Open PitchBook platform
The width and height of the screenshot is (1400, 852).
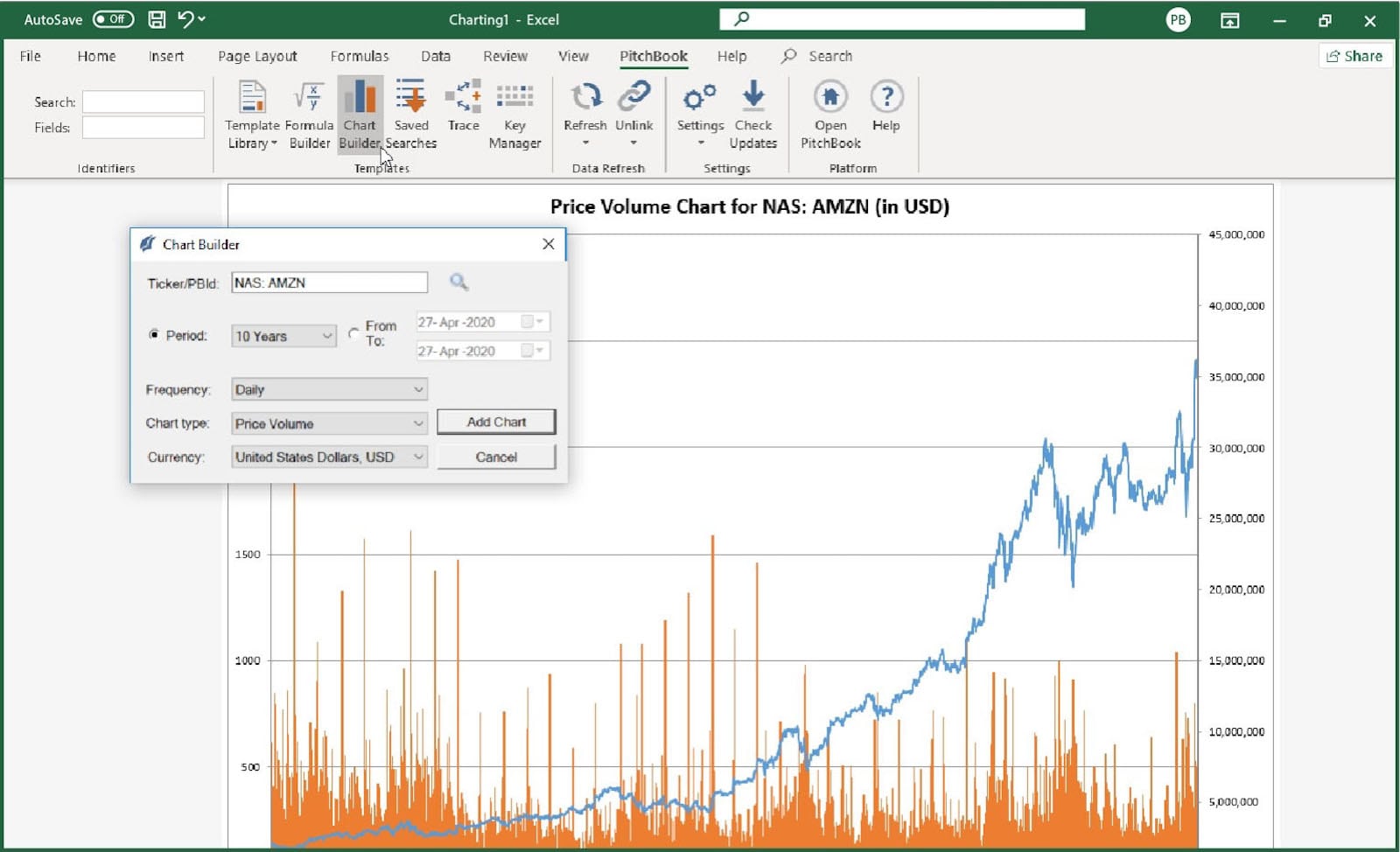click(830, 115)
